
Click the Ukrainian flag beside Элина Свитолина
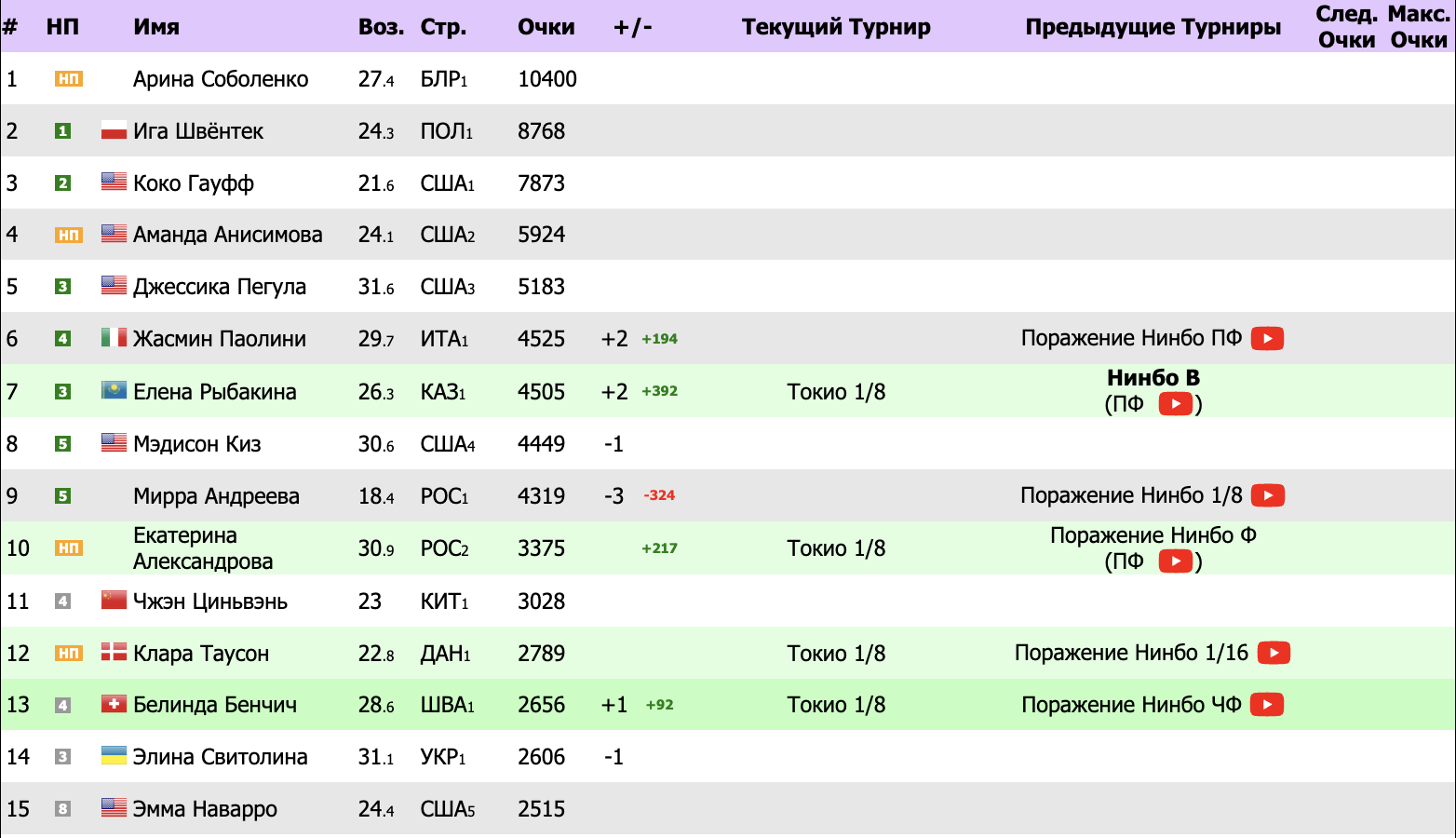[114, 756]
